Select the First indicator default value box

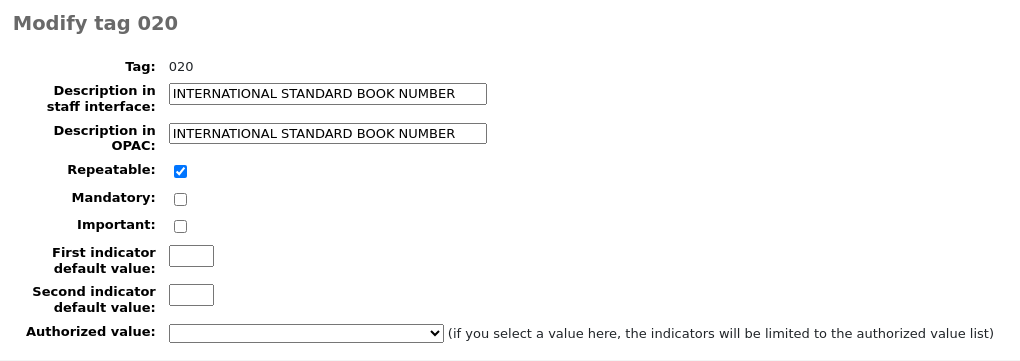[191, 256]
